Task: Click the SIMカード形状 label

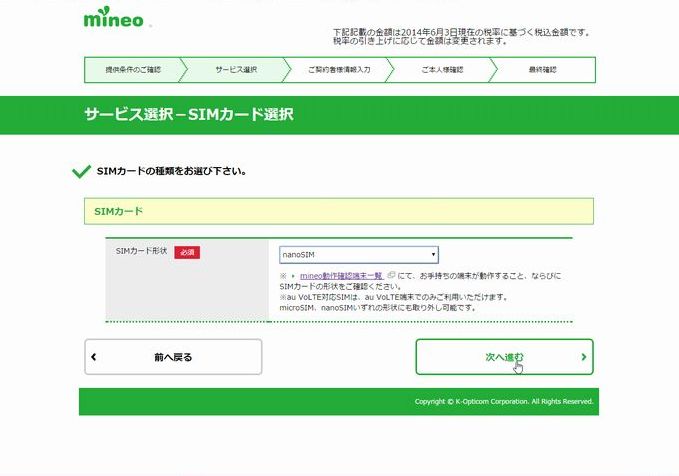Action: [x=141, y=251]
